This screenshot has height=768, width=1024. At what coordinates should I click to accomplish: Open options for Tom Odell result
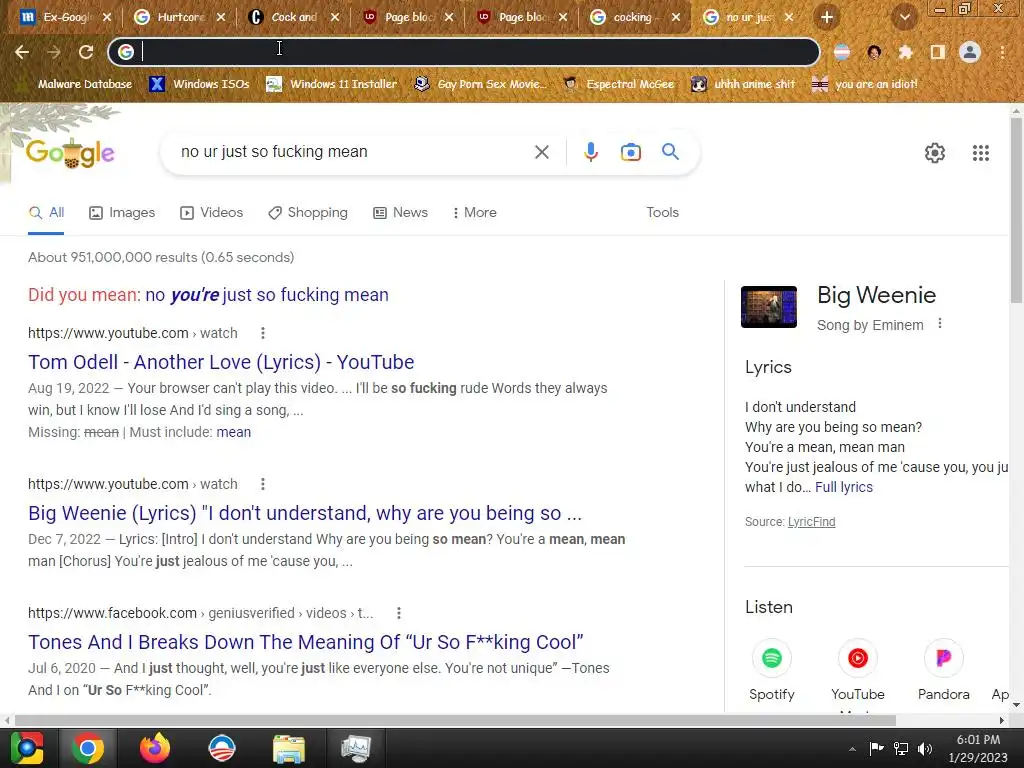pos(263,334)
